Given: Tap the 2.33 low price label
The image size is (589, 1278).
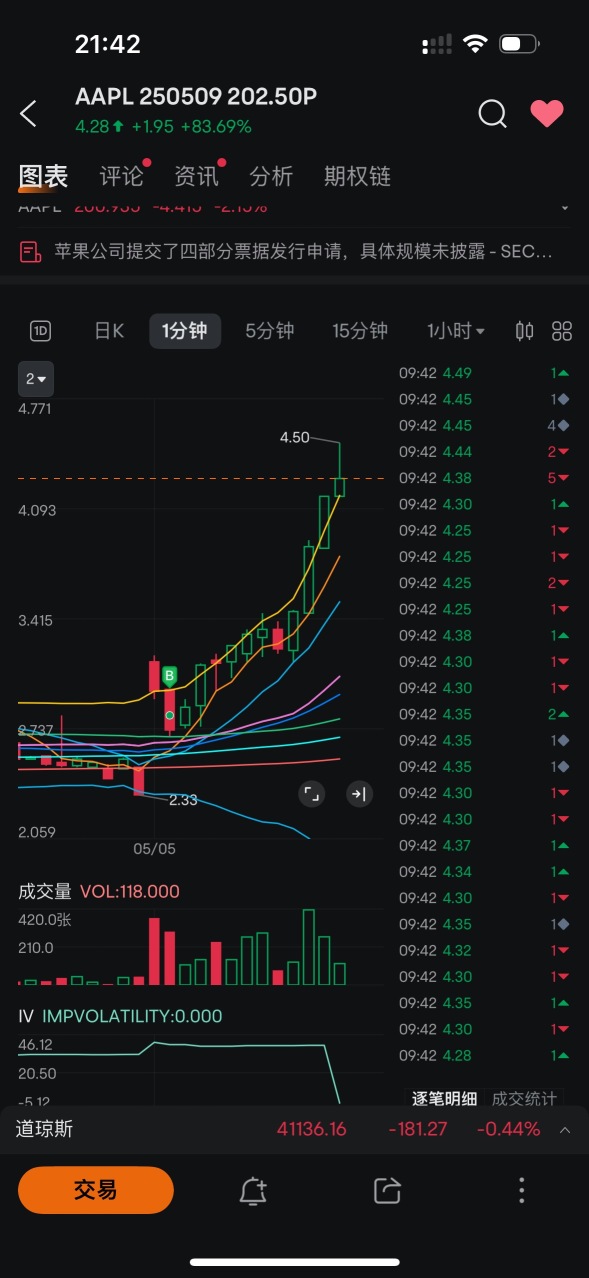Looking at the screenshot, I should click(x=183, y=800).
